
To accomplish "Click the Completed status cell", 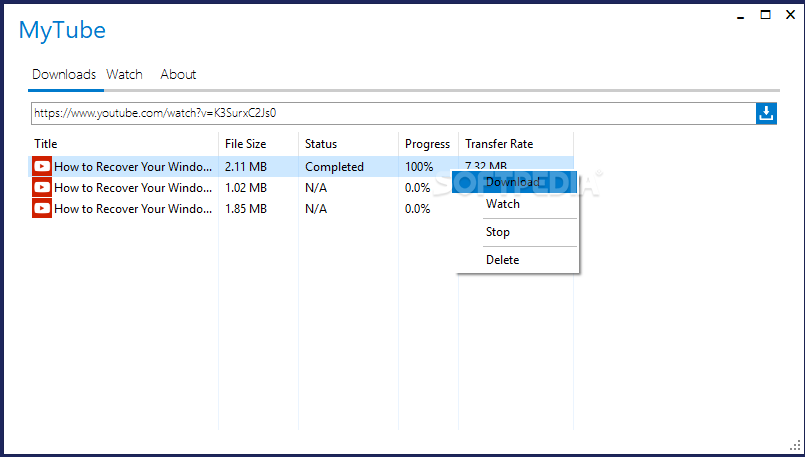I will [x=334, y=167].
